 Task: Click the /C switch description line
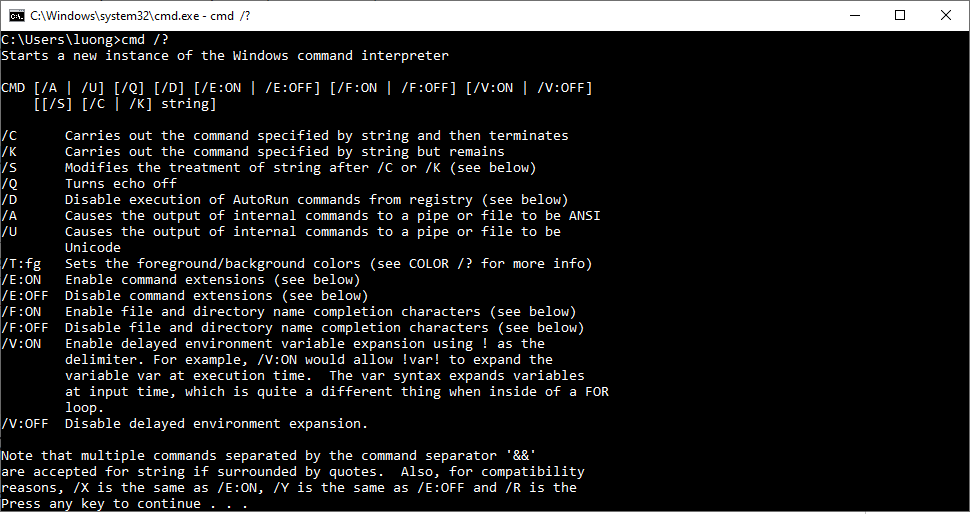[285, 135]
